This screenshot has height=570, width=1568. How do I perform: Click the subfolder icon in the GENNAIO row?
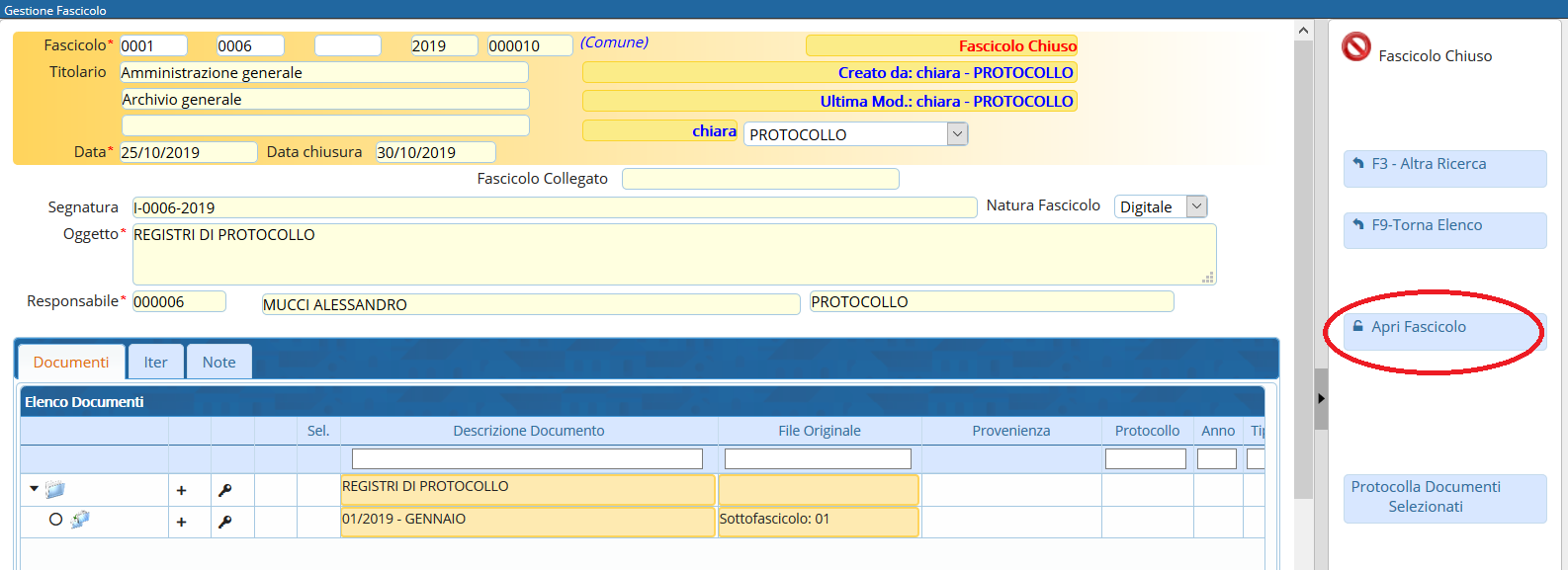click(x=80, y=520)
